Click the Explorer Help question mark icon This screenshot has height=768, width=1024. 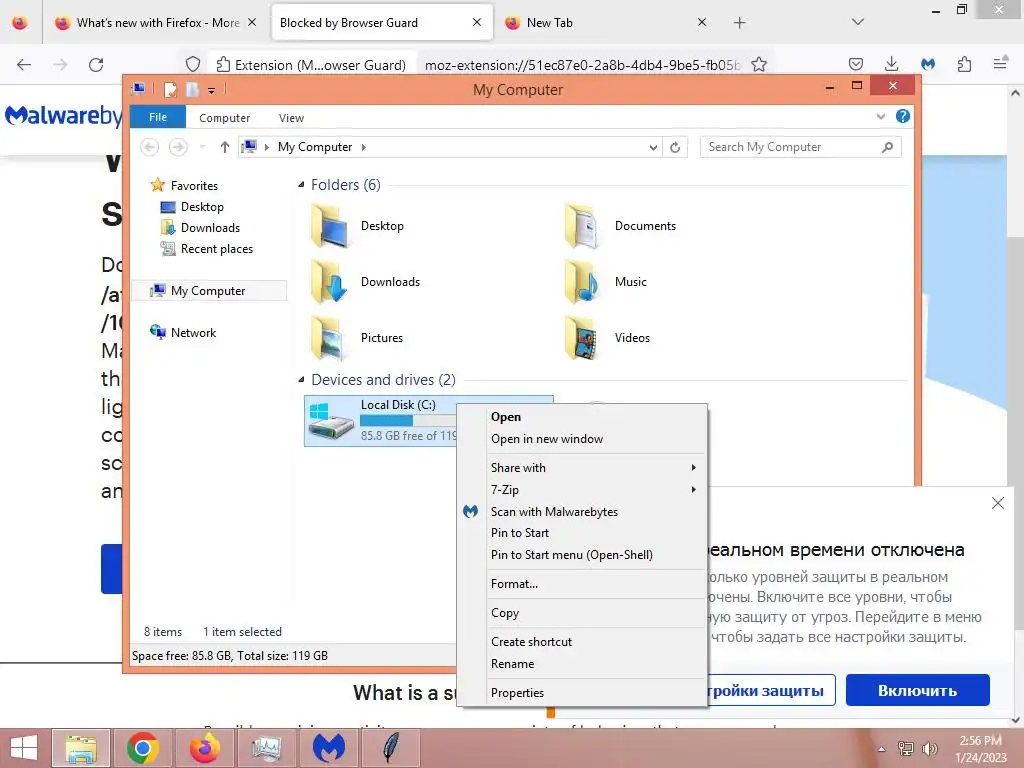tap(903, 116)
